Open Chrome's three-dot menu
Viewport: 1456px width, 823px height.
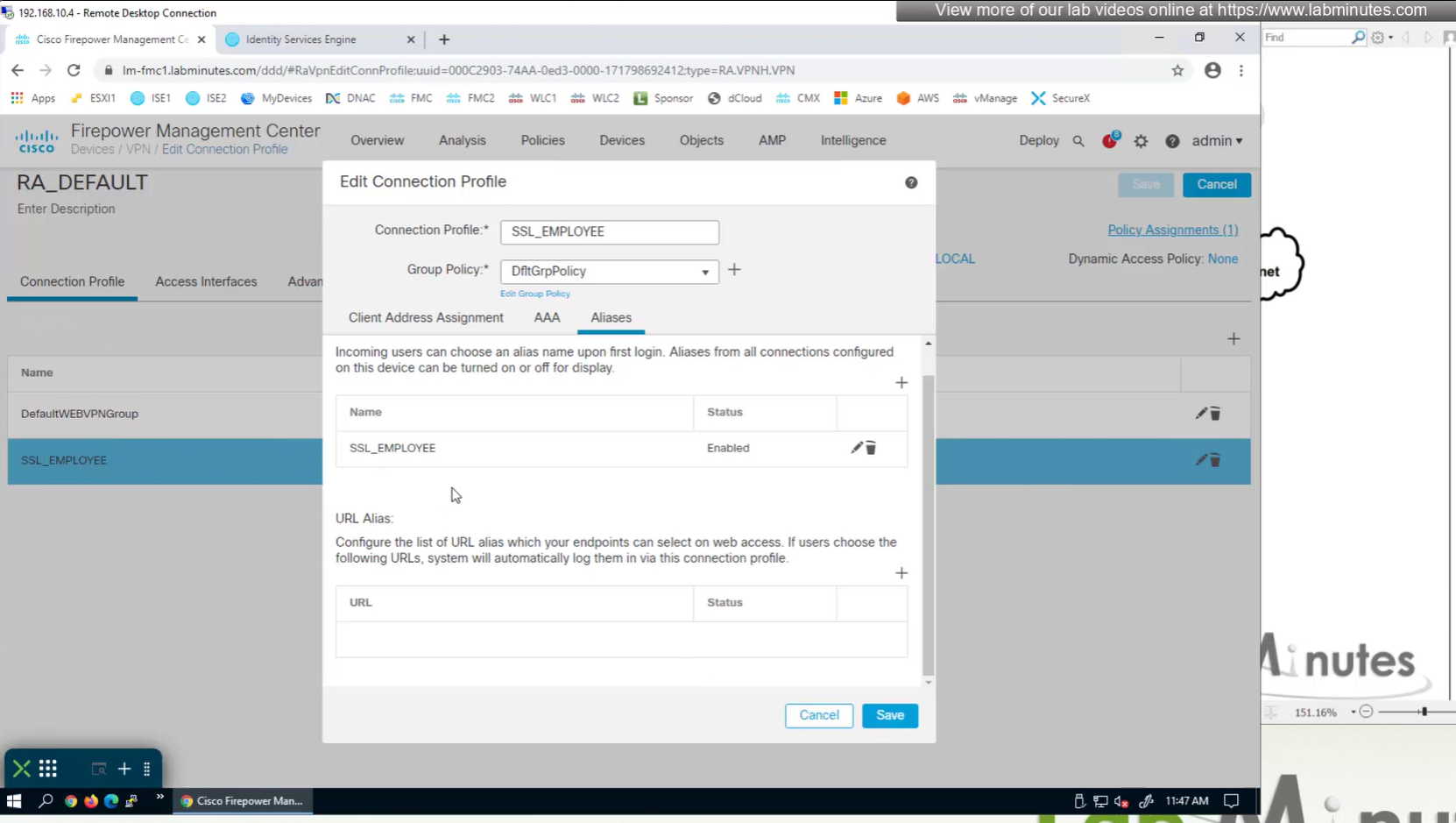tap(1241, 70)
